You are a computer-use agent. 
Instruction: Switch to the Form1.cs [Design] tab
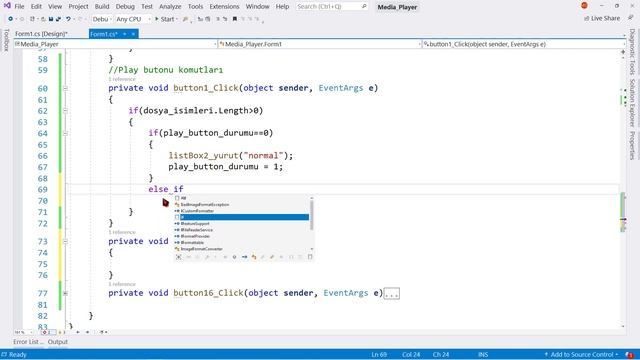pyautogui.click(x=41, y=34)
